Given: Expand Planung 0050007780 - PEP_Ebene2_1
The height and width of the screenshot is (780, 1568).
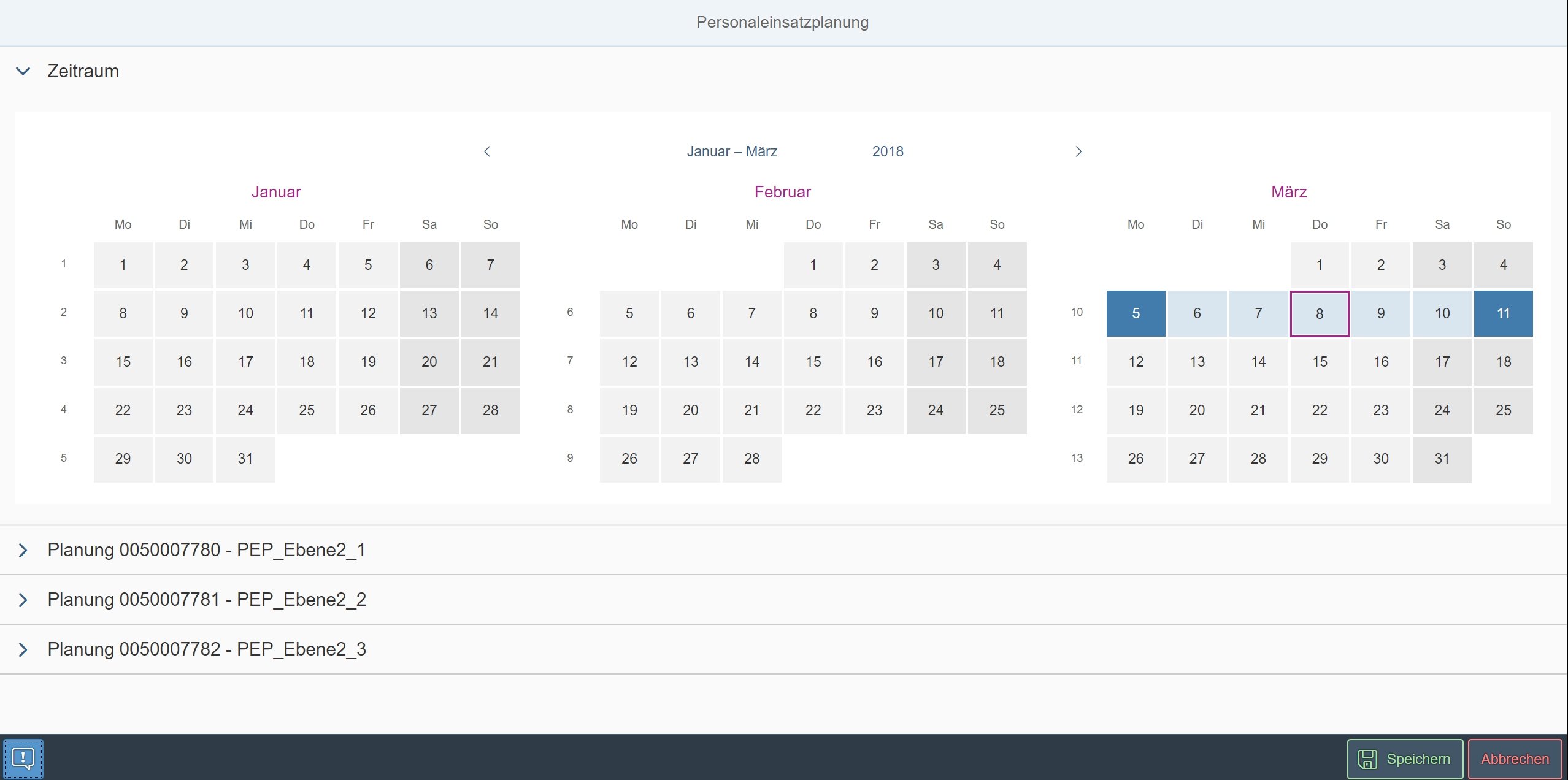Looking at the screenshot, I should [x=23, y=550].
